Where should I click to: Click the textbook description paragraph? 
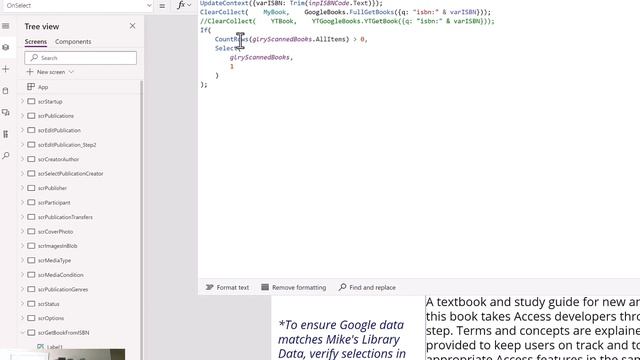click(533, 329)
